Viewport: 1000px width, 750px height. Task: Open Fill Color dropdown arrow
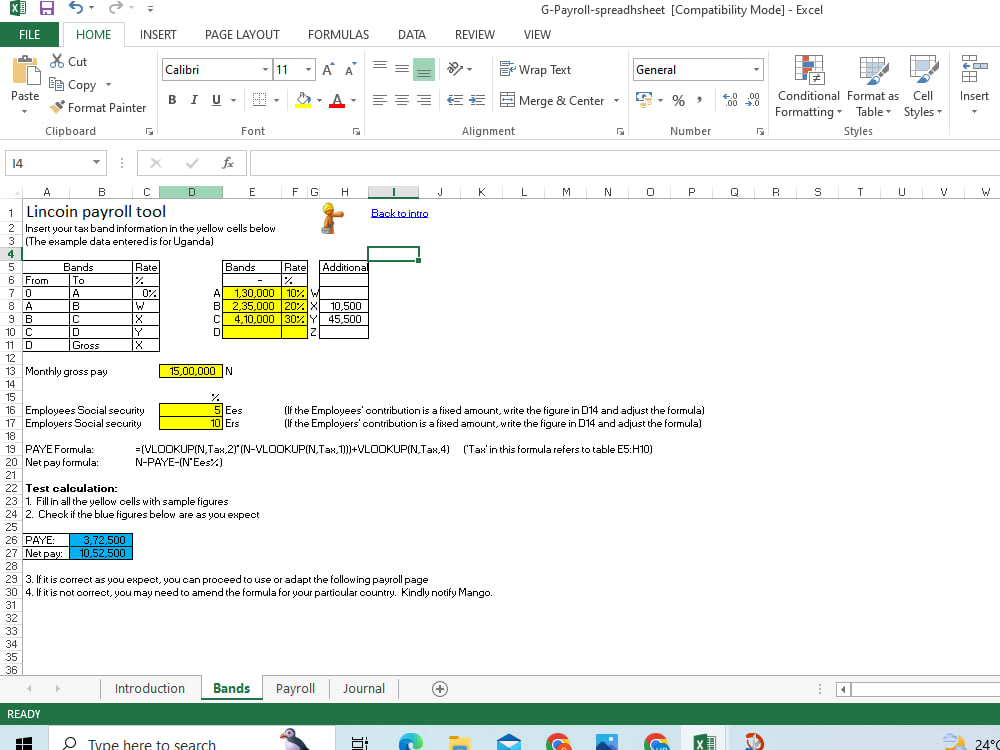(319, 101)
